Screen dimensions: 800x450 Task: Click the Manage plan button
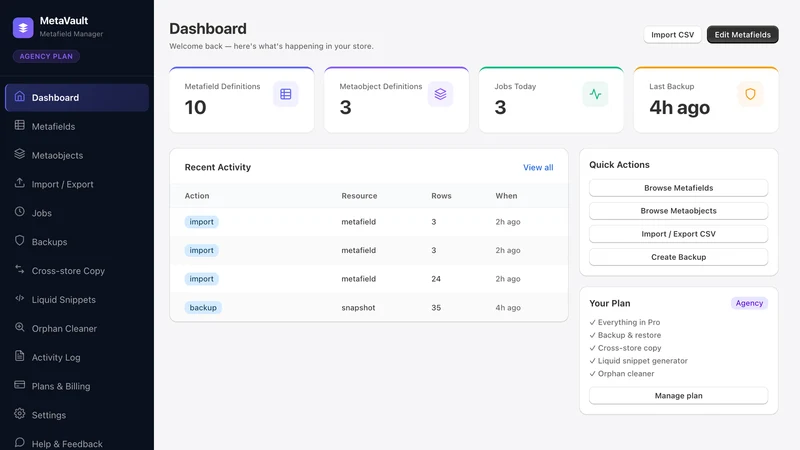pyautogui.click(x=679, y=395)
